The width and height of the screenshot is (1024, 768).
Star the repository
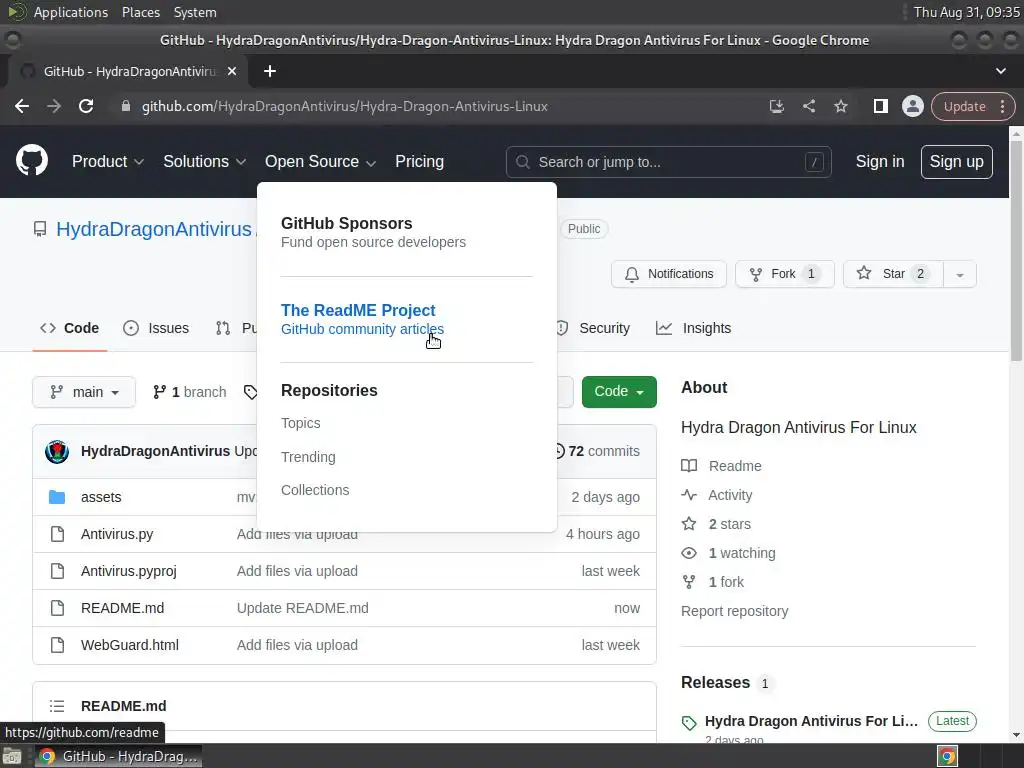(893, 274)
